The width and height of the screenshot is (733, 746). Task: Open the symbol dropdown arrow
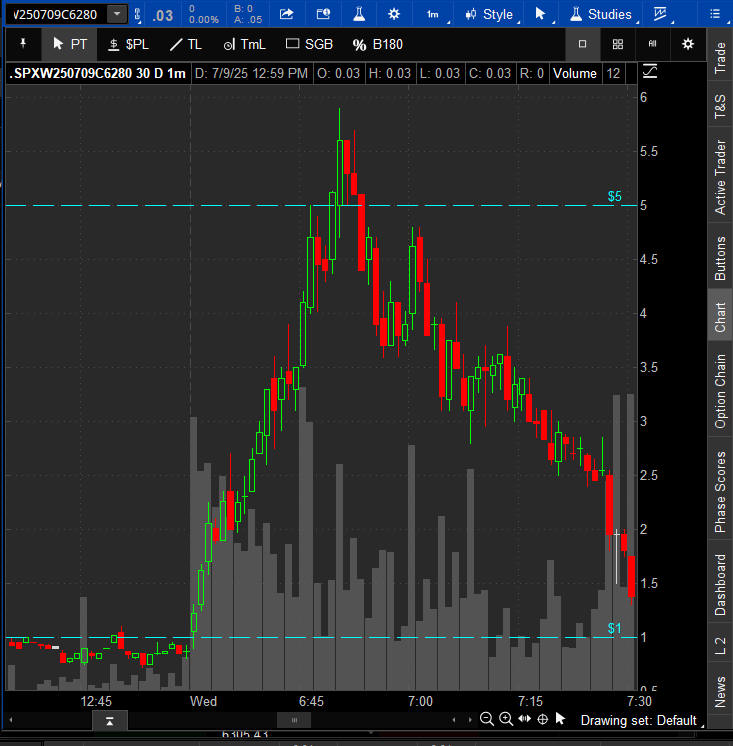click(117, 14)
